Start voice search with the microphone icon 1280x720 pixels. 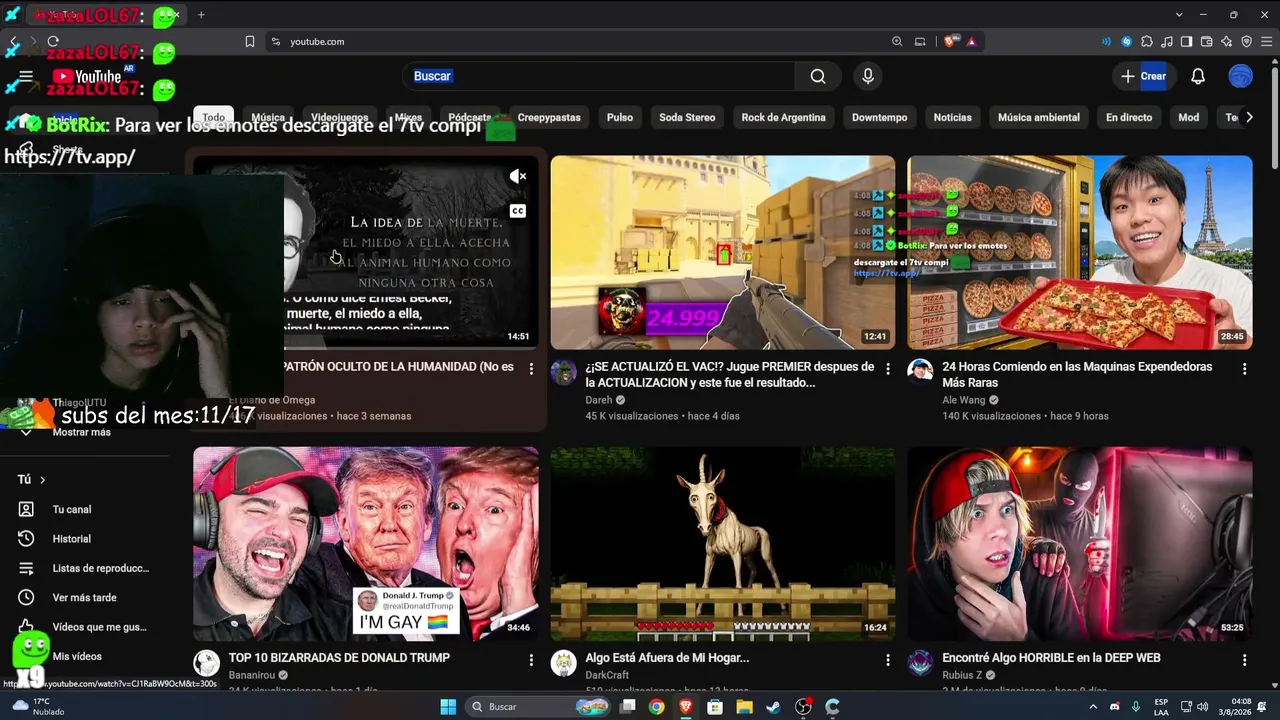coord(868,76)
